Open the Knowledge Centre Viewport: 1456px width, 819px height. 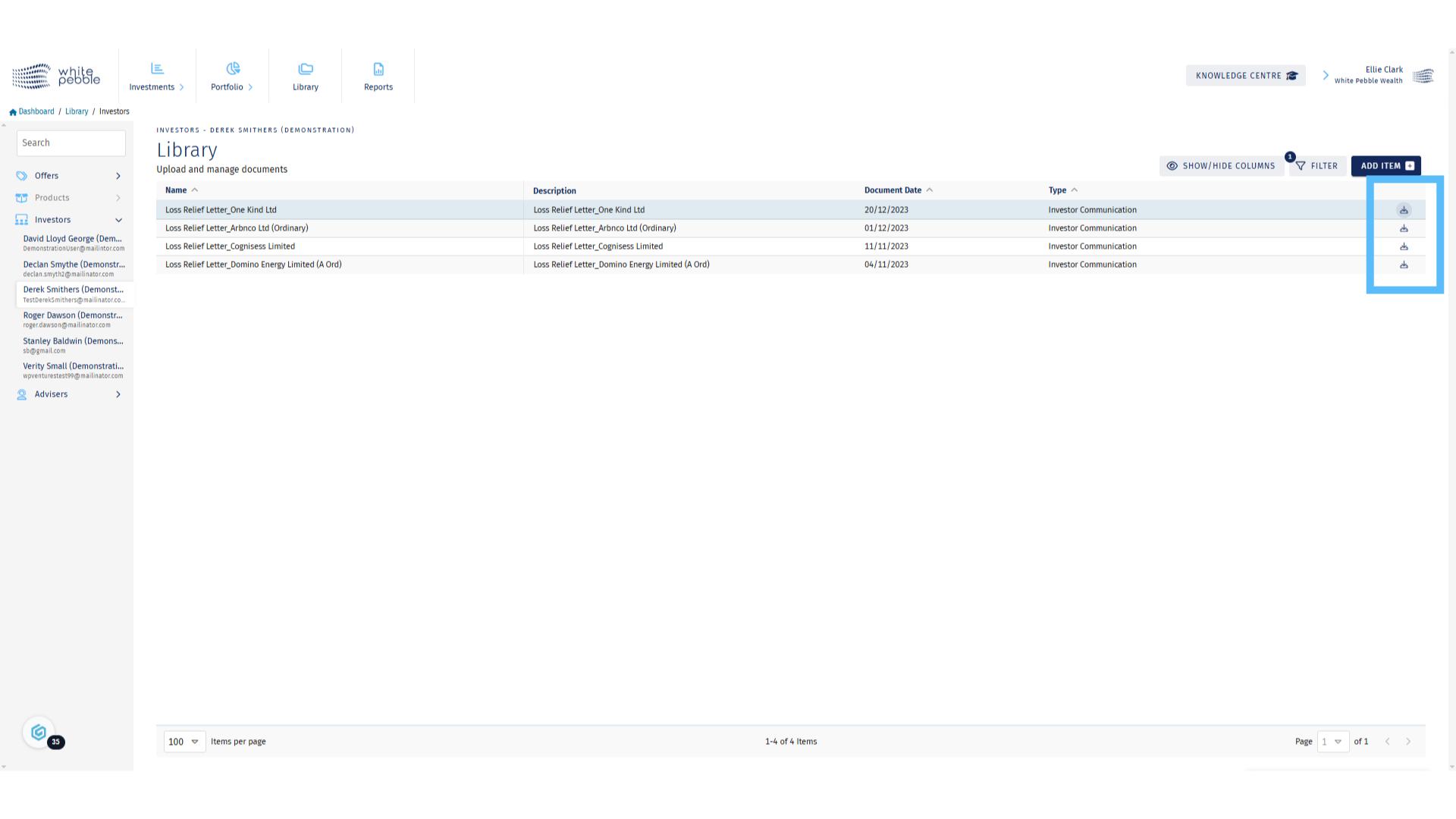tap(1245, 76)
